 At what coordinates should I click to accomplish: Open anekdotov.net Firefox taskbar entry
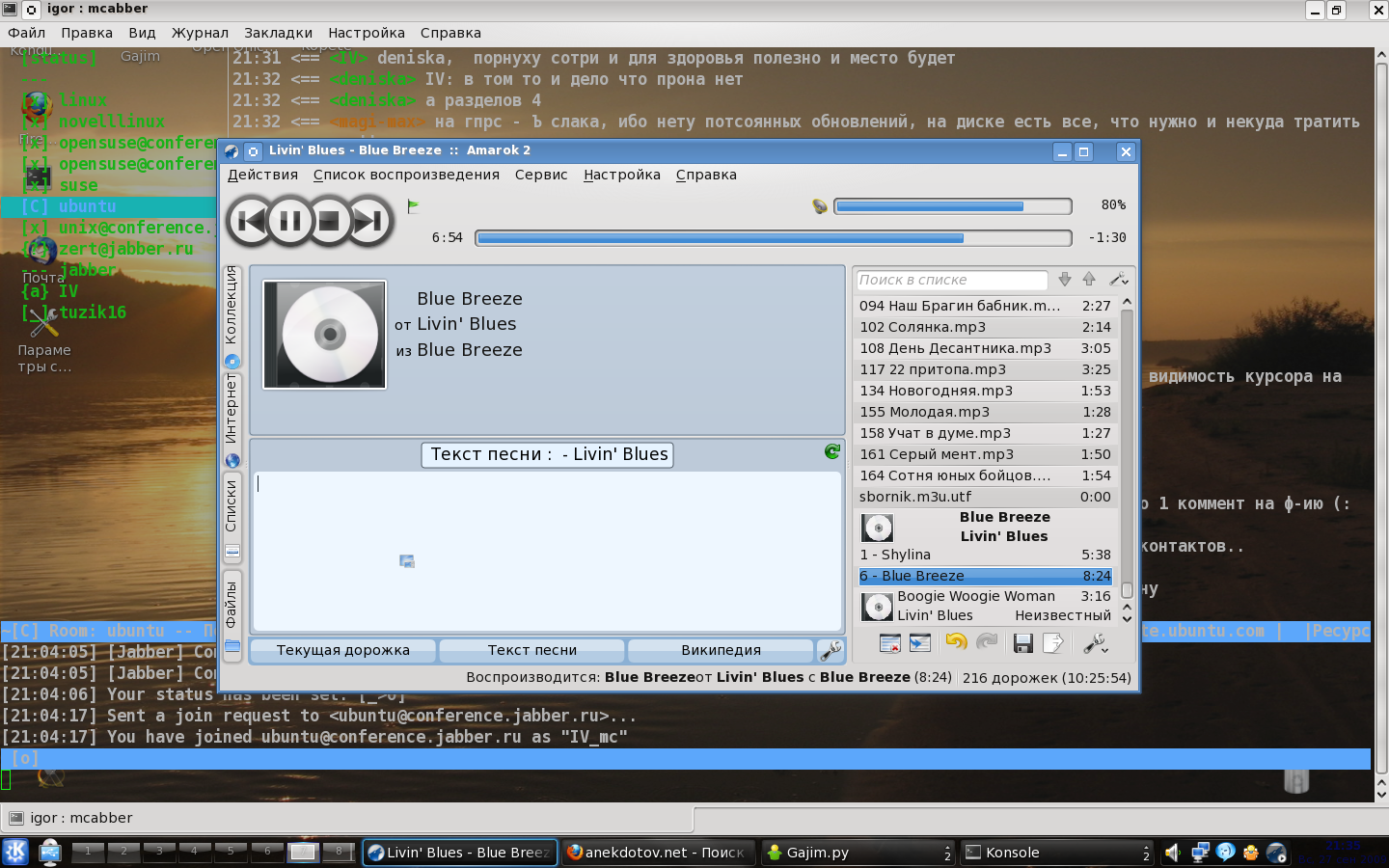658,853
